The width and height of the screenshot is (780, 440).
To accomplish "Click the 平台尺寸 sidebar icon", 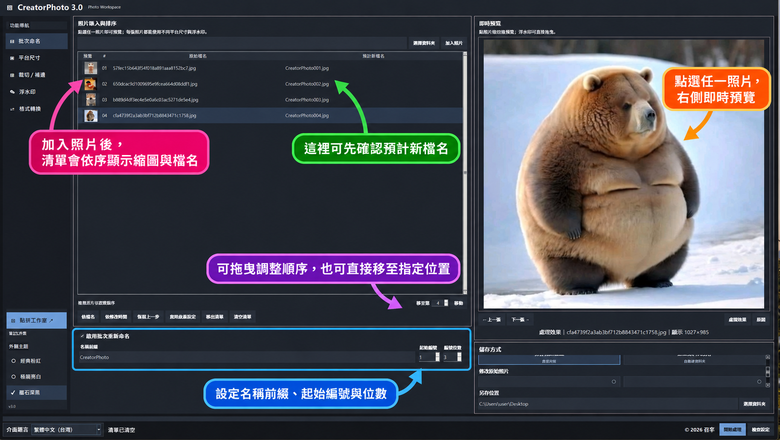I will (12, 58).
